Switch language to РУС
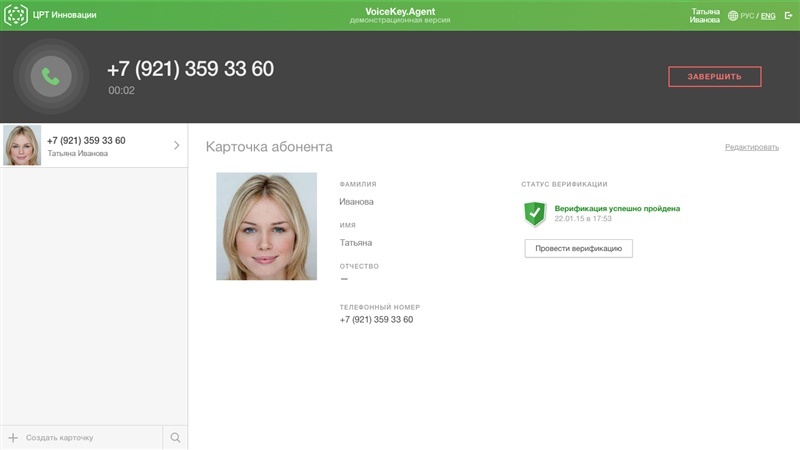The width and height of the screenshot is (800, 450). pyautogui.click(x=747, y=16)
